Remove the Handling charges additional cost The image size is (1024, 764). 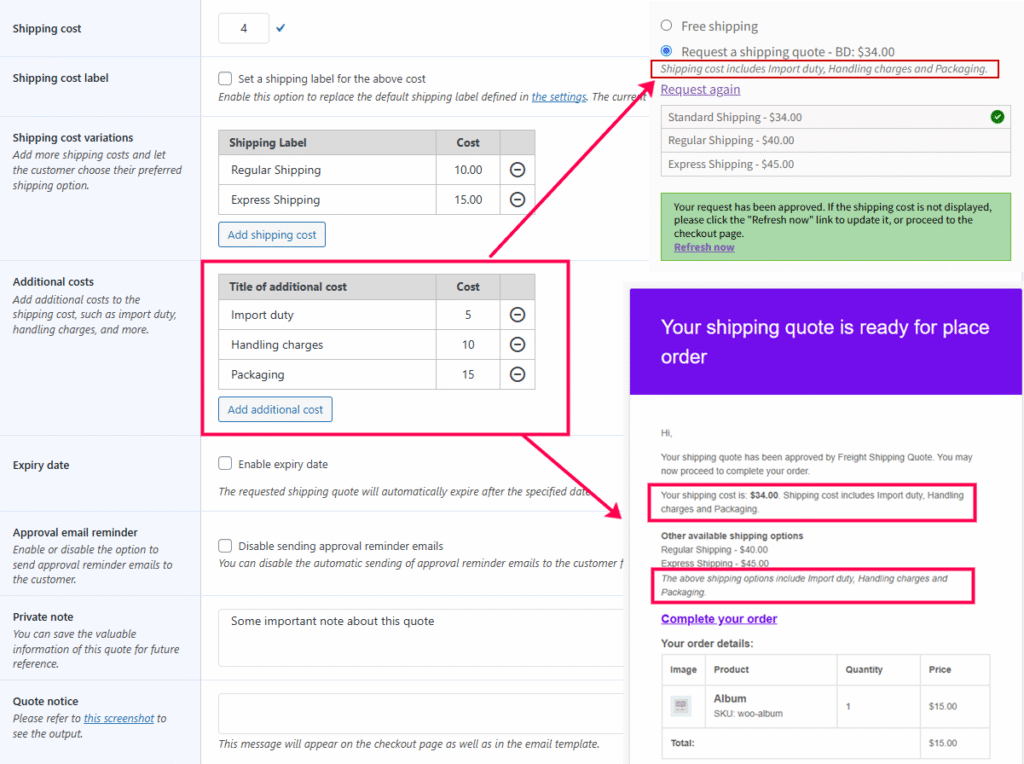click(x=517, y=344)
